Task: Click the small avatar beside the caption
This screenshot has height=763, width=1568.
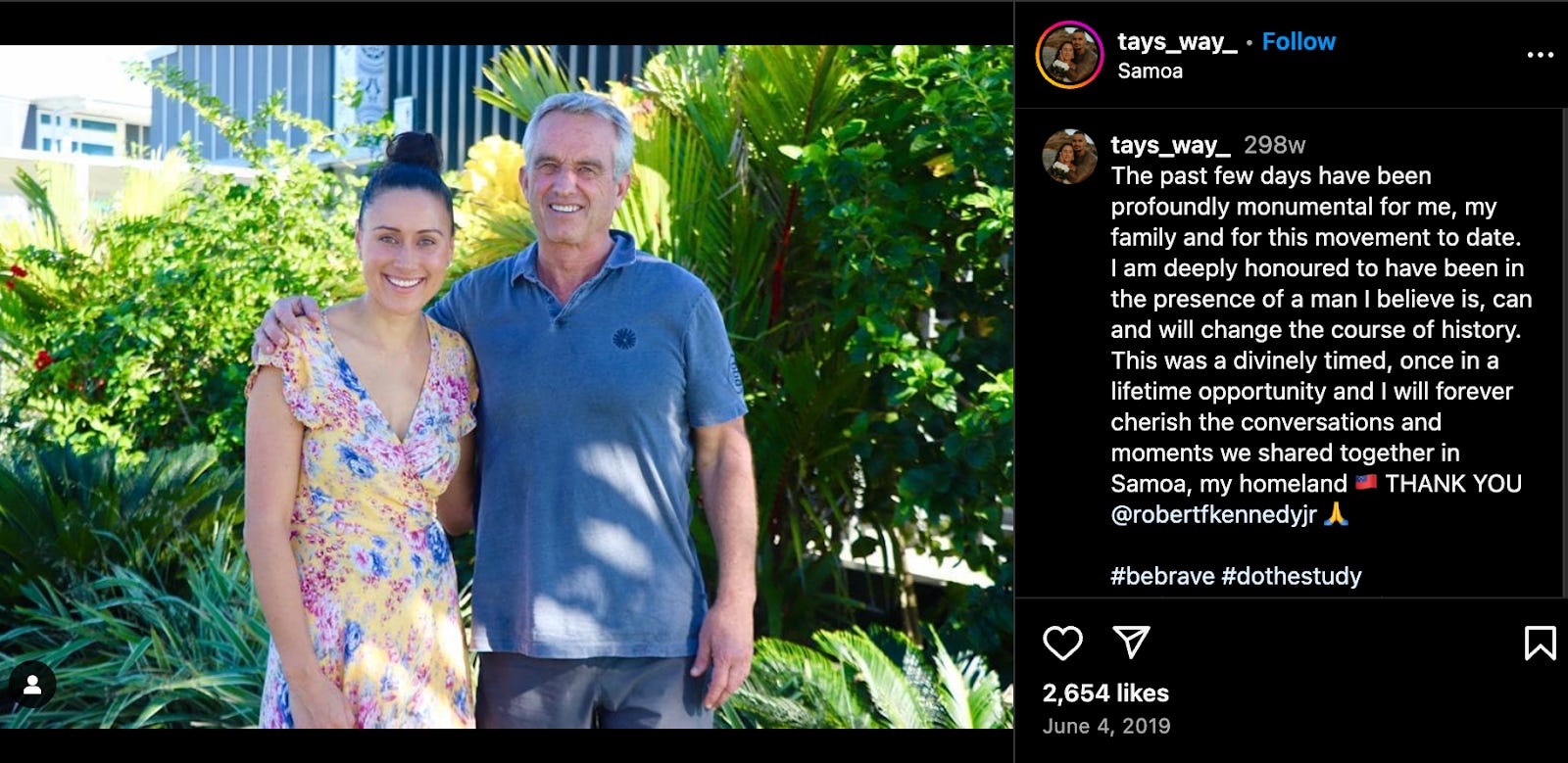Action: point(1069,157)
